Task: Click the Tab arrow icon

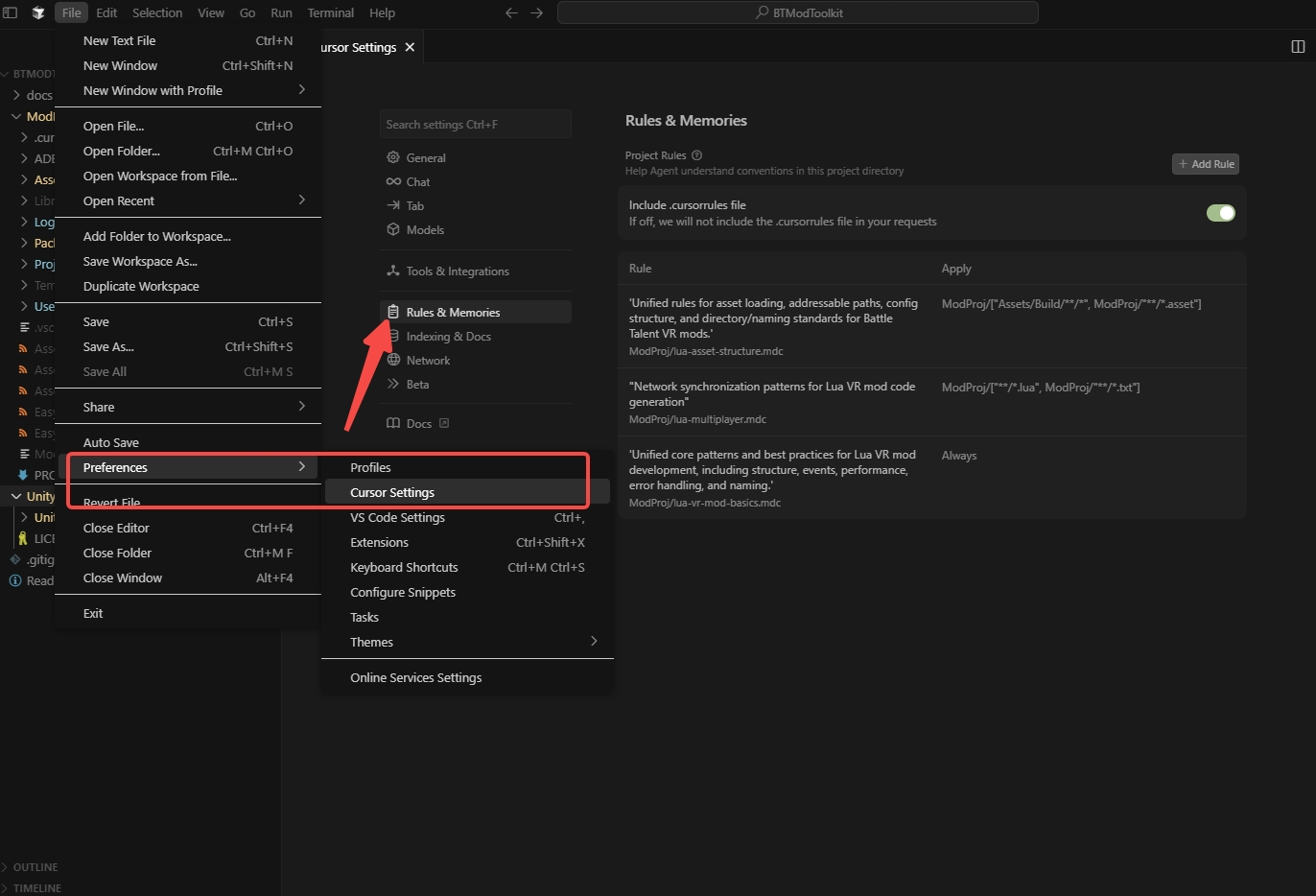Action: [393, 205]
